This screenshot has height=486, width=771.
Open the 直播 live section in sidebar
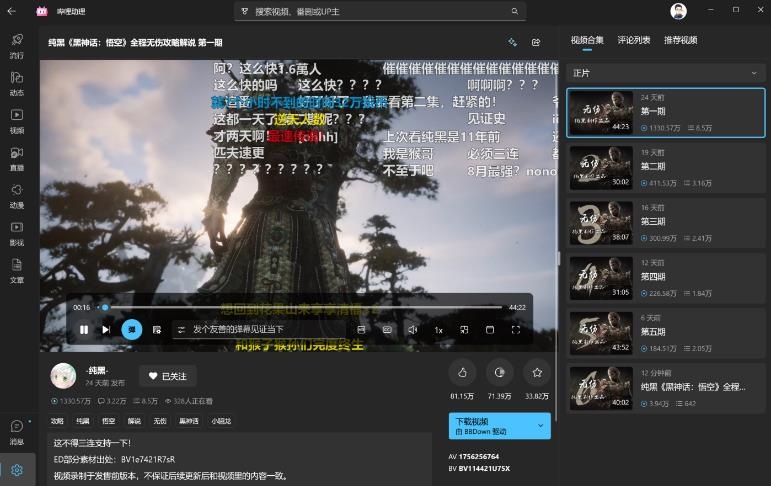coord(17,158)
